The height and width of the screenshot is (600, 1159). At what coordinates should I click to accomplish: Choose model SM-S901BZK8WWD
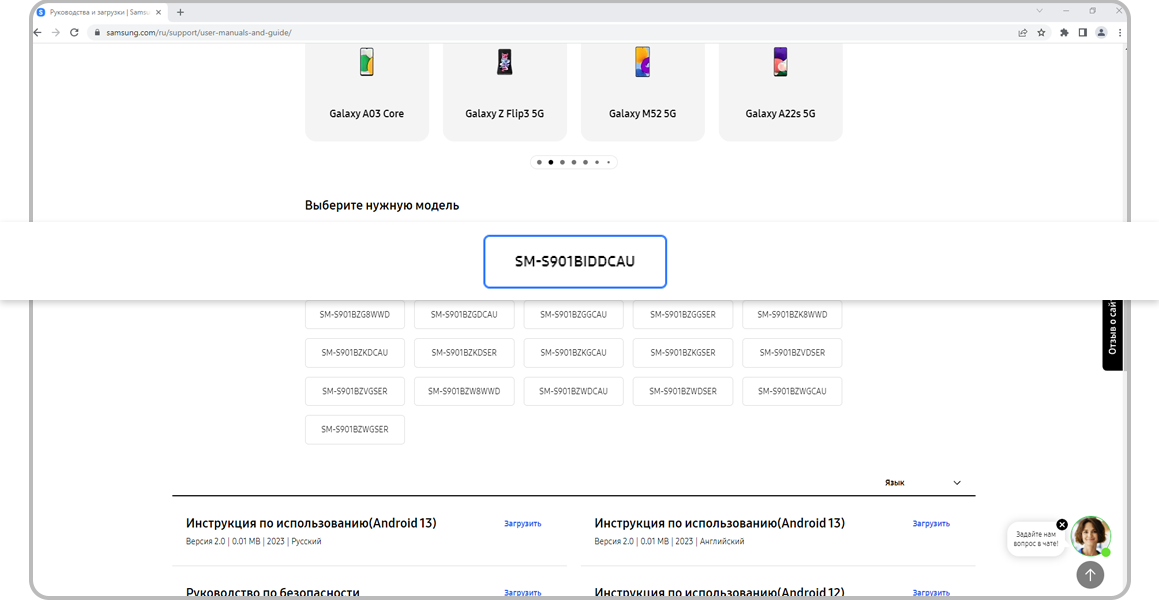[792, 314]
